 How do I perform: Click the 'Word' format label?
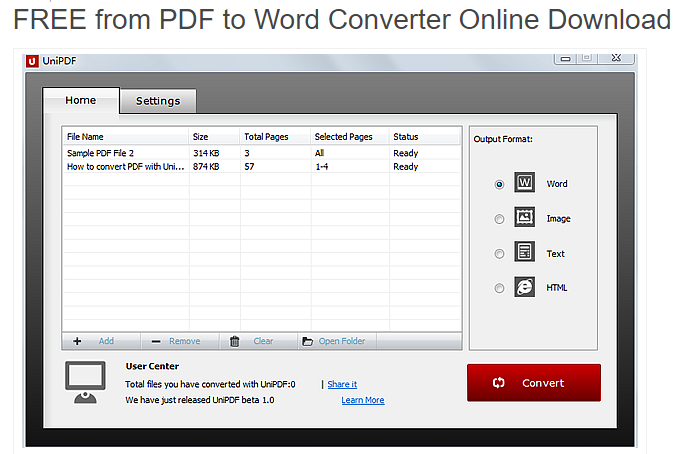click(x=557, y=184)
